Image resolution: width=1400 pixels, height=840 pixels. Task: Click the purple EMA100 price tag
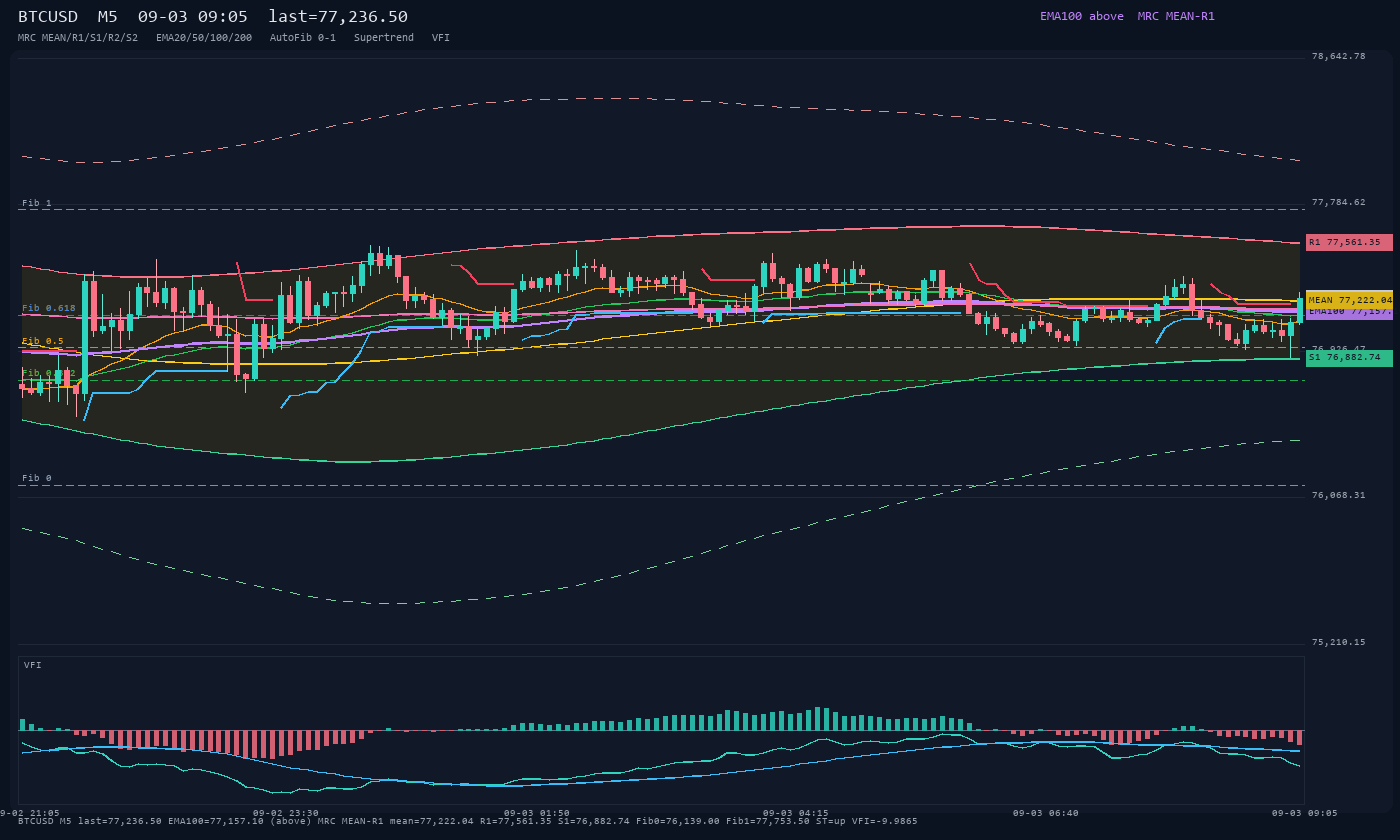pyautogui.click(x=1349, y=313)
